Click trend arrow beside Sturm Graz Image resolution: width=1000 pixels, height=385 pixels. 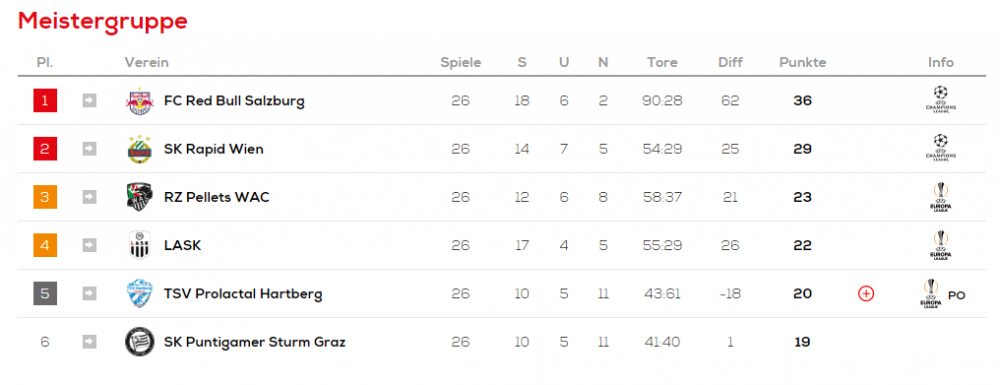(89, 342)
